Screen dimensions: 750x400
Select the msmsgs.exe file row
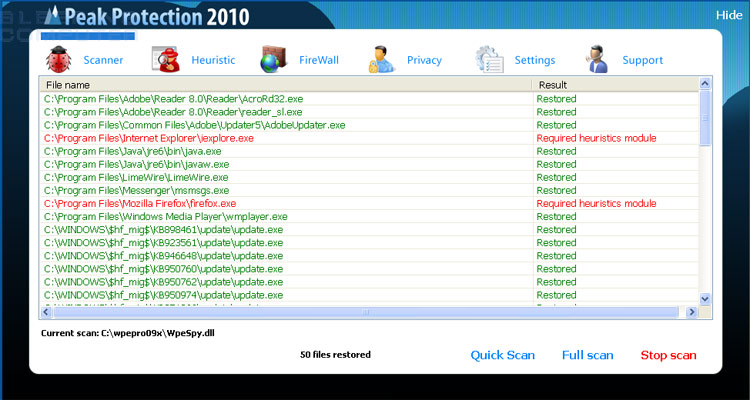[x=369, y=190]
